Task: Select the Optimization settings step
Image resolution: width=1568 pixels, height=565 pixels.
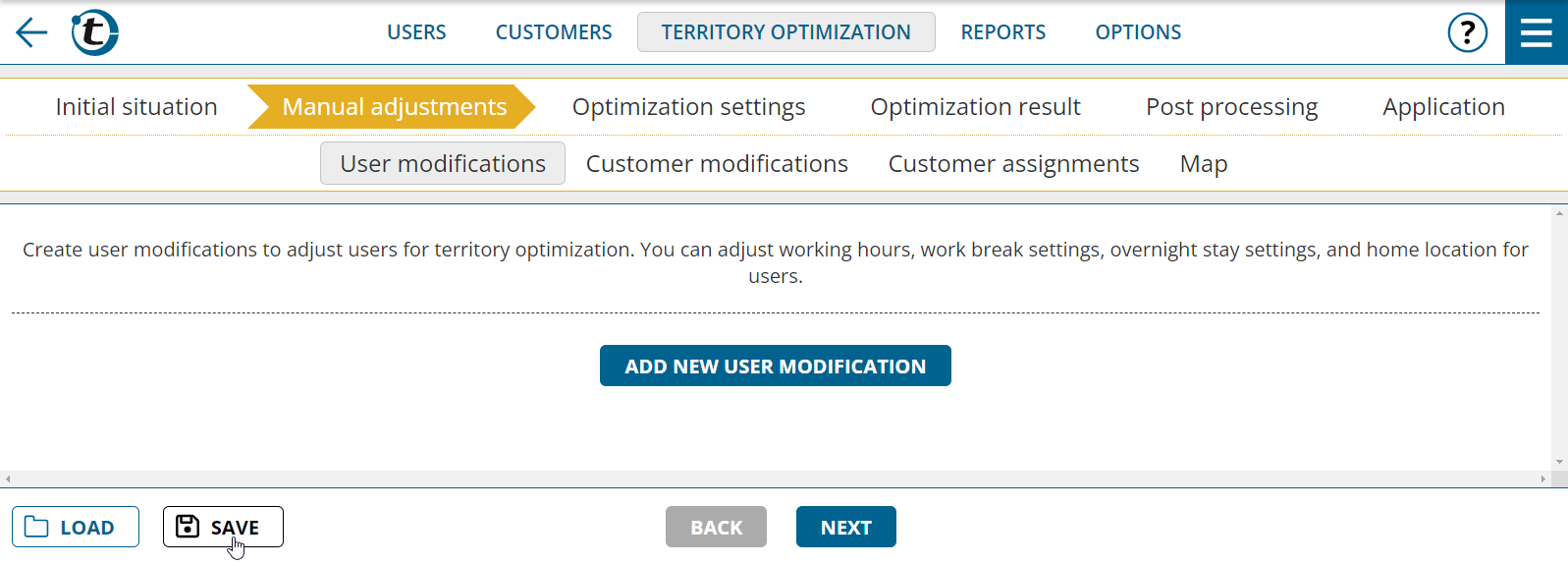Action: click(689, 106)
